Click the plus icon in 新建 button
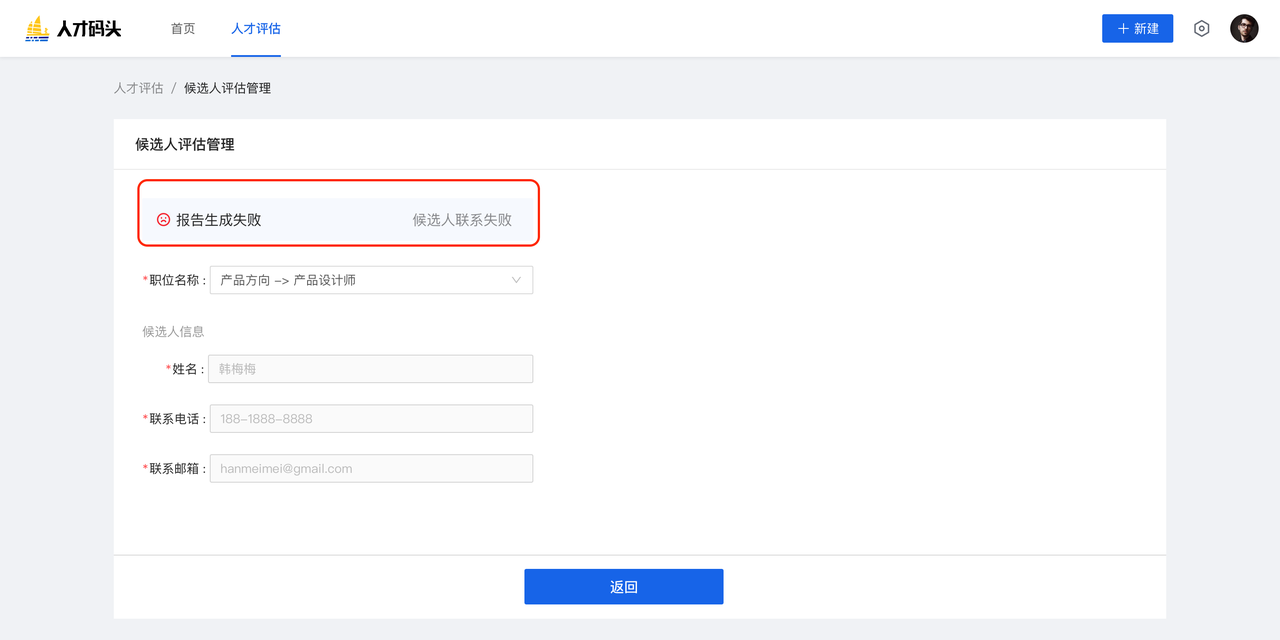Viewport: 1280px width, 640px height. (x=1123, y=29)
